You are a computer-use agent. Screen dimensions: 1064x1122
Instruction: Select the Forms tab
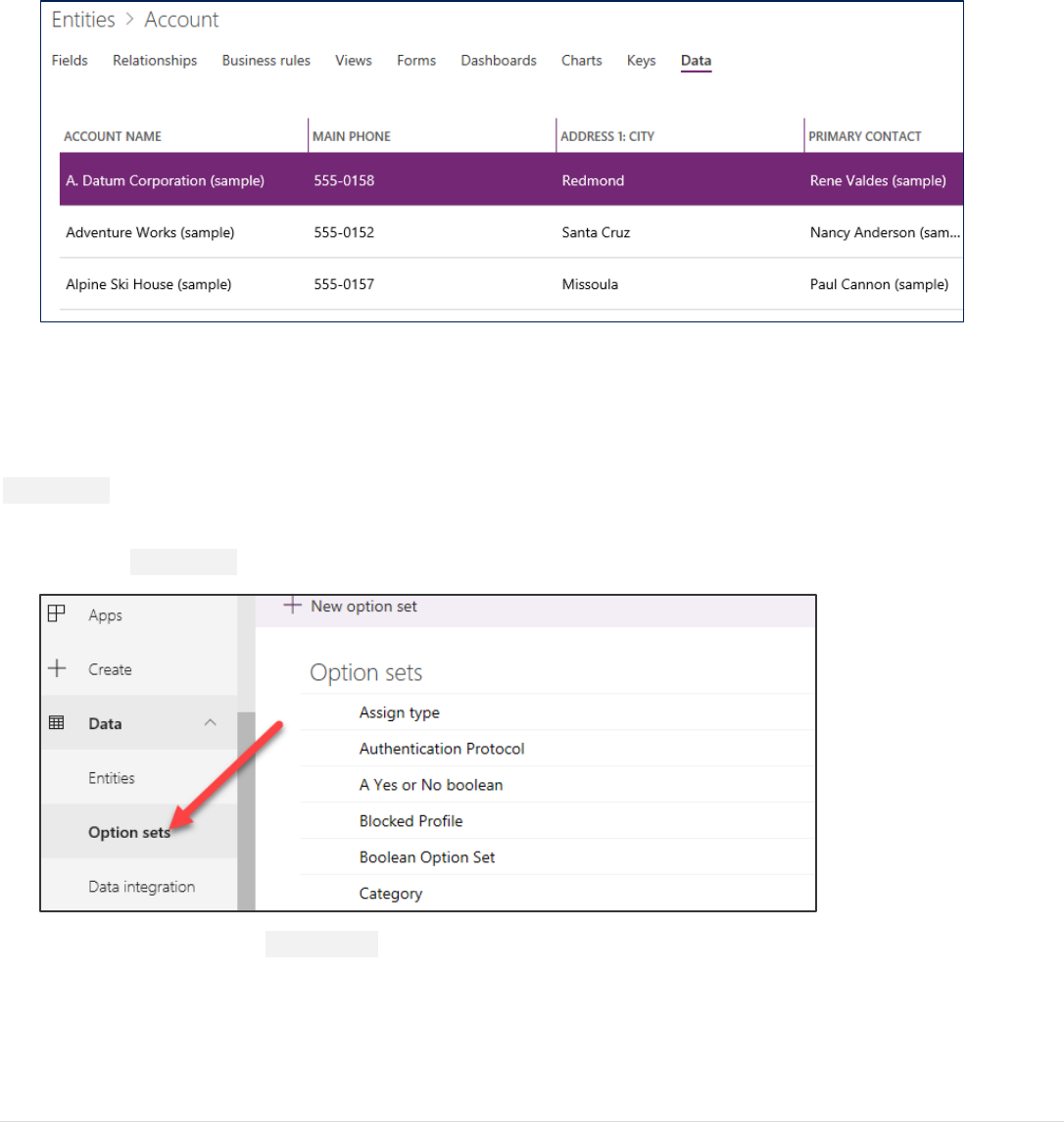tap(416, 61)
